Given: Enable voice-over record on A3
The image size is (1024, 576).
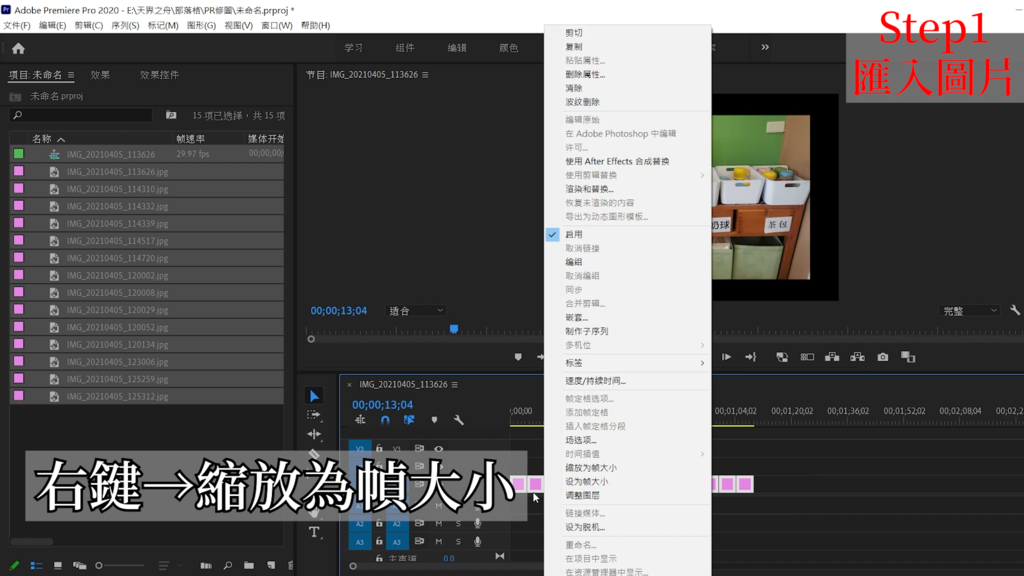Looking at the screenshot, I should tap(477, 541).
